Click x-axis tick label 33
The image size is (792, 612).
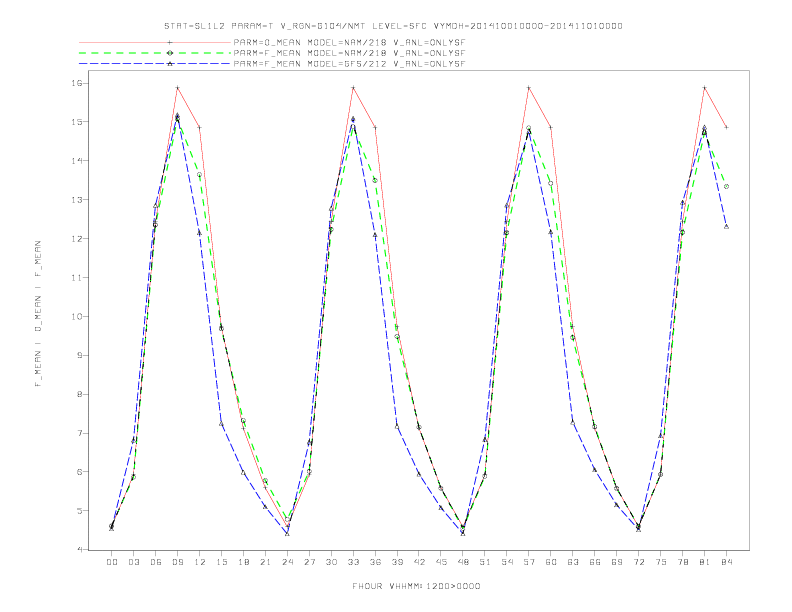(353, 562)
